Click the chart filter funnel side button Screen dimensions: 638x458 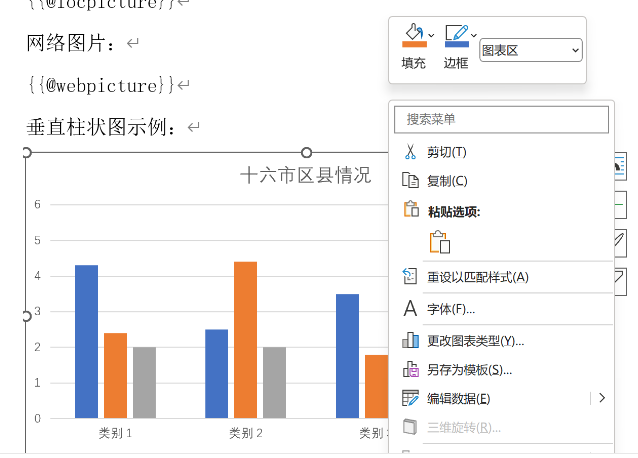pyautogui.click(x=620, y=281)
